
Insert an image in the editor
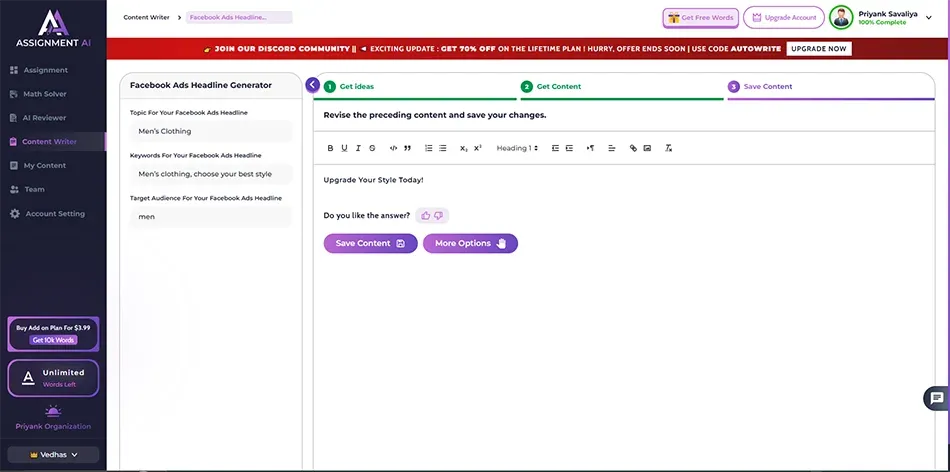[x=647, y=148]
